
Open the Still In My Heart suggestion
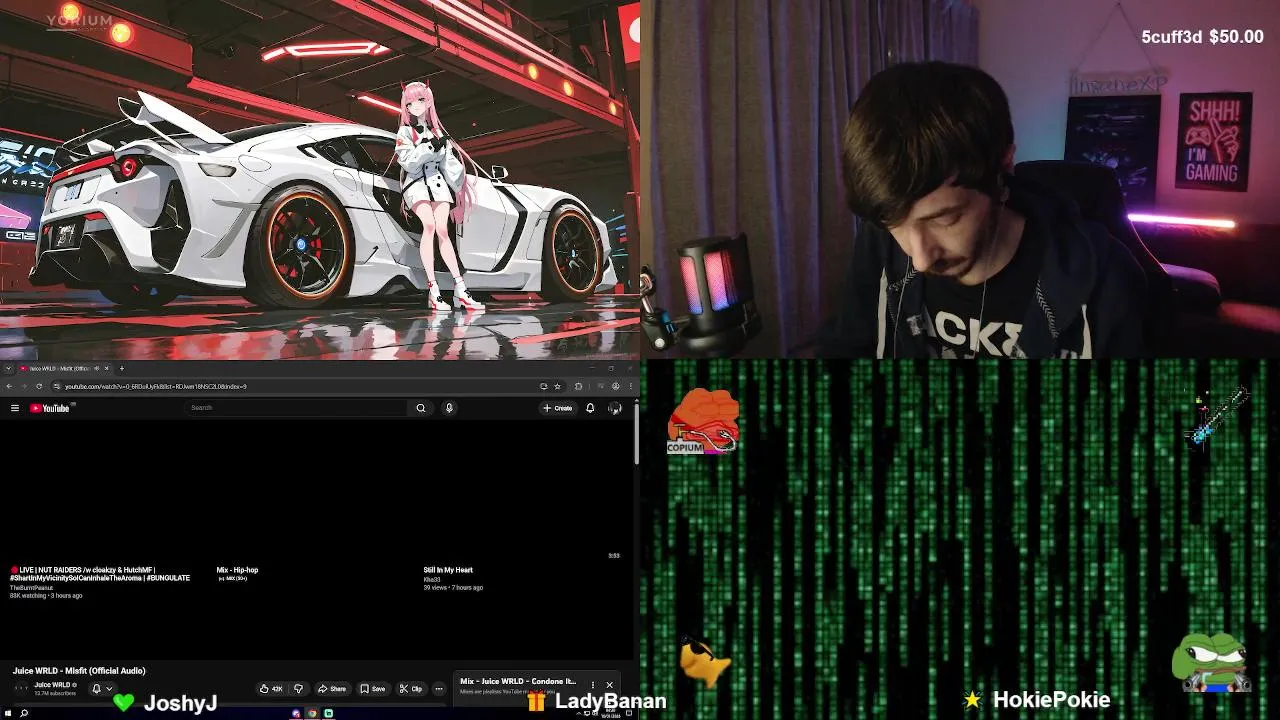coord(448,570)
